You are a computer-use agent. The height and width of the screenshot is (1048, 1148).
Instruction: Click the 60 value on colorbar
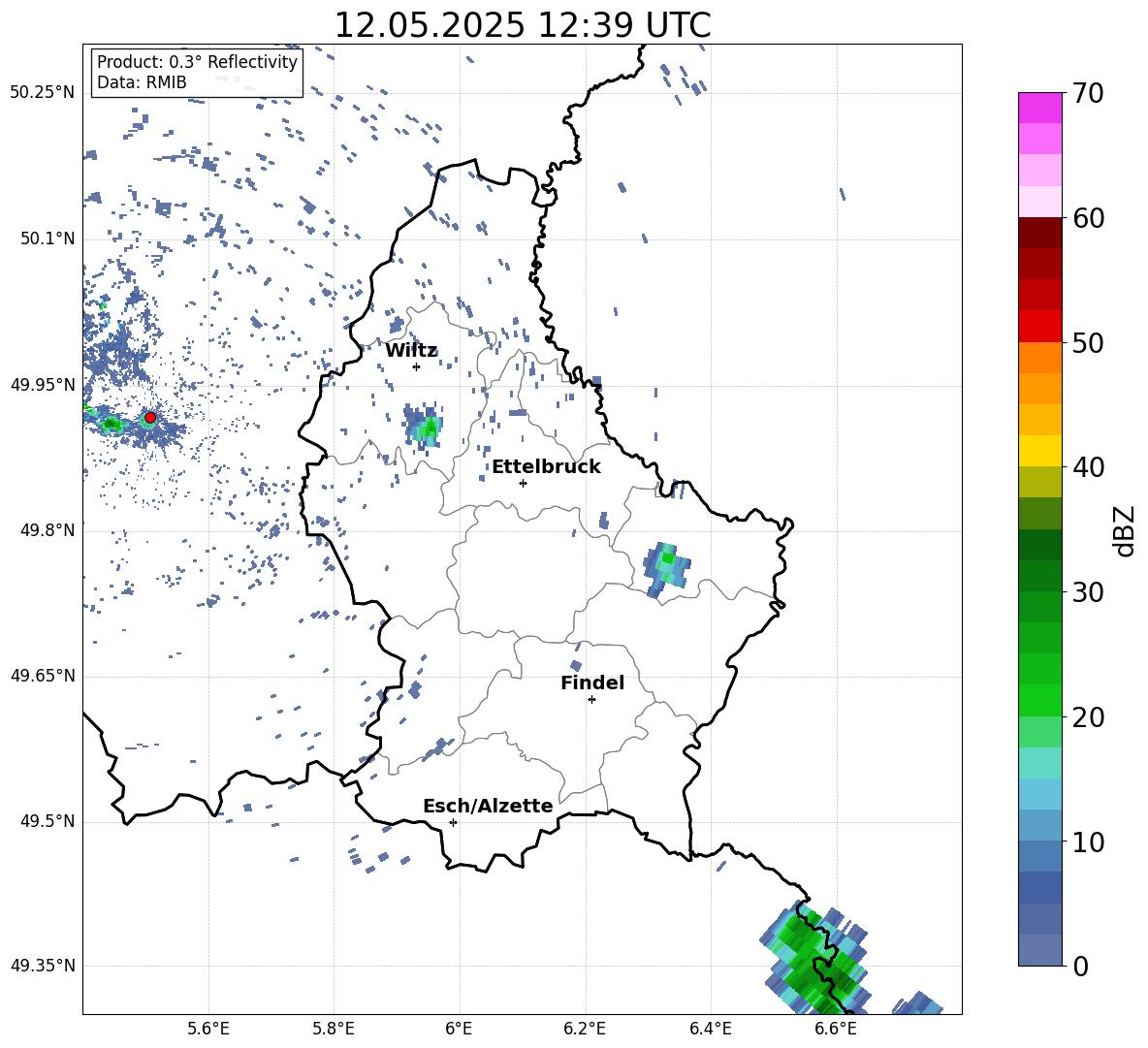1088,218
